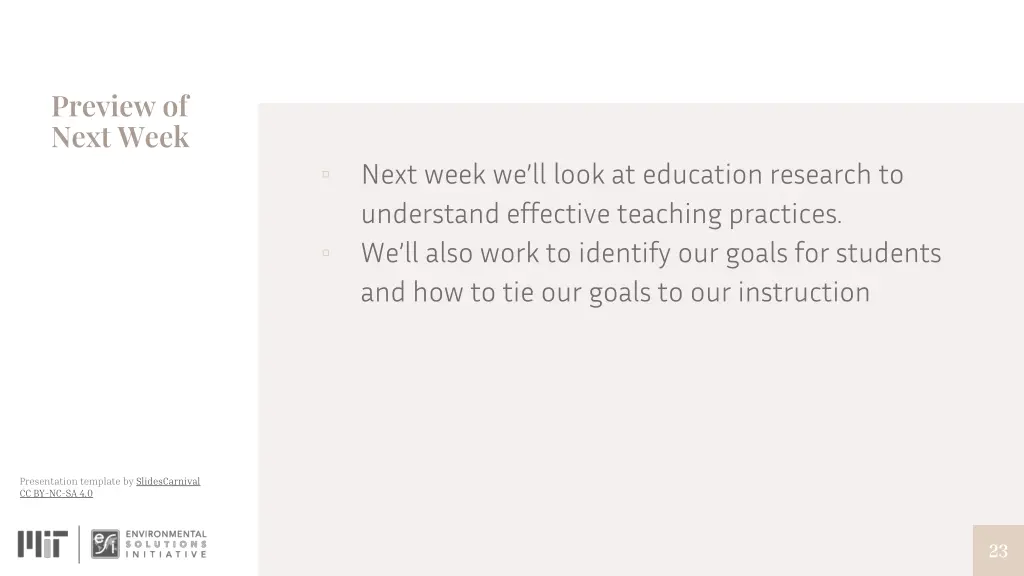Screen dimensions: 1024x576
Task: Open the CC BY-NC-SA 4.0 license link
Action: click(56, 493)
